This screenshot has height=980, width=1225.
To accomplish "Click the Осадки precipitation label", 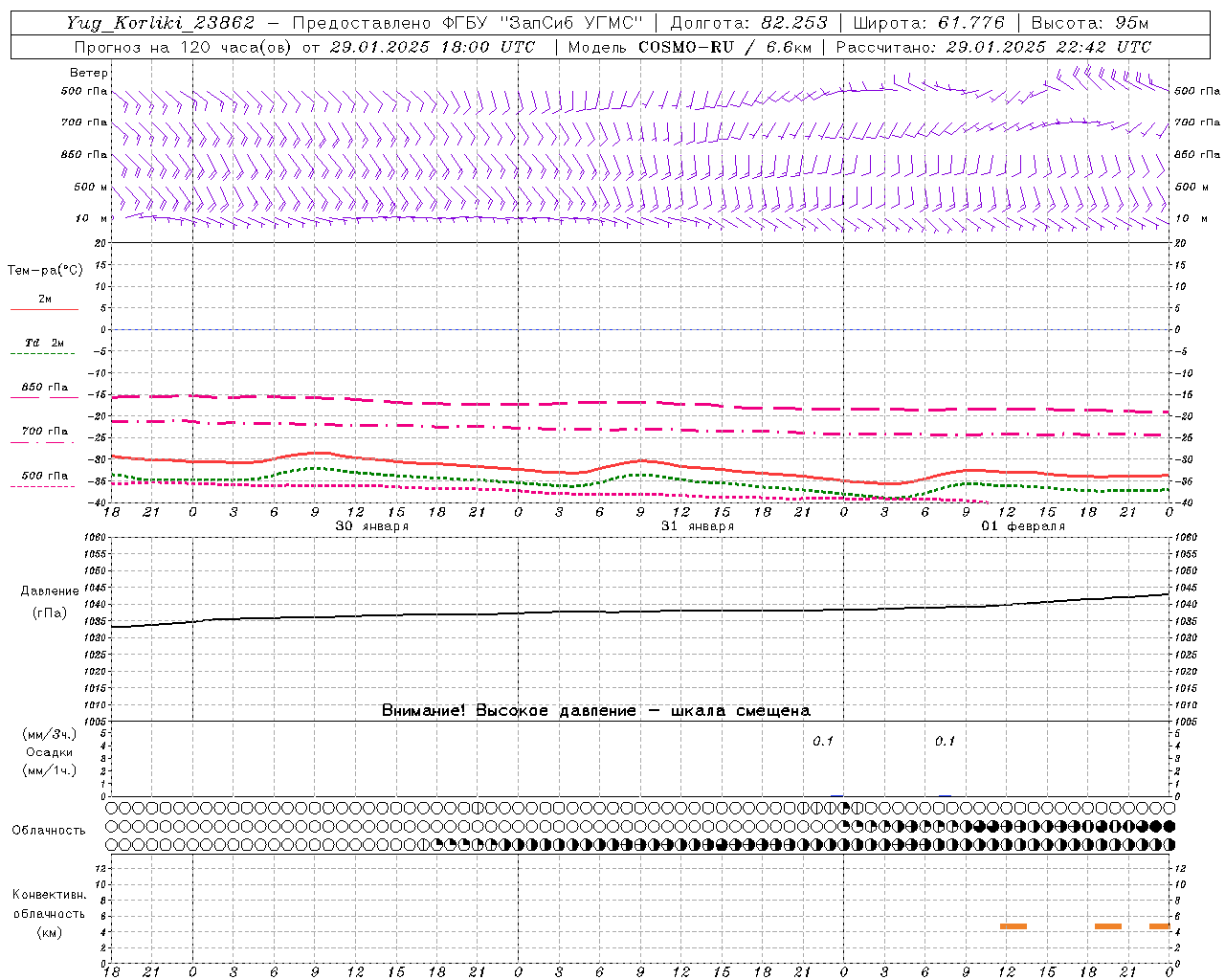I will (x=50, y=752).
